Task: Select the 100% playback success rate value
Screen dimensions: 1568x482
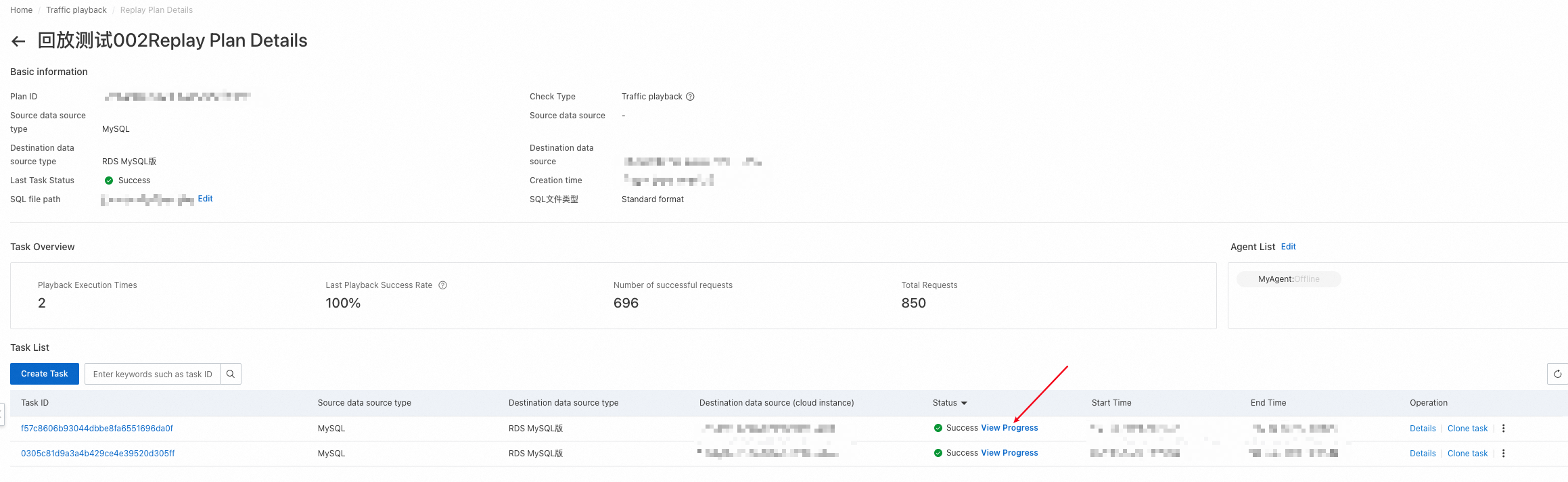Action: (343, 303)
